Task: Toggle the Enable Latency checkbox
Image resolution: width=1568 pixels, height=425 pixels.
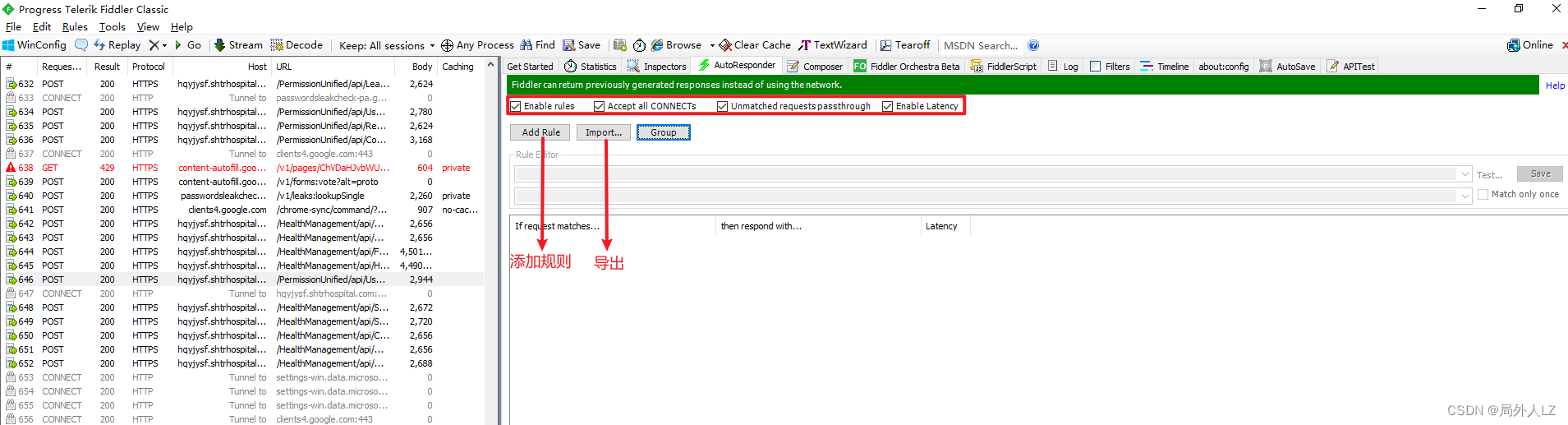Action: (888, 106)
